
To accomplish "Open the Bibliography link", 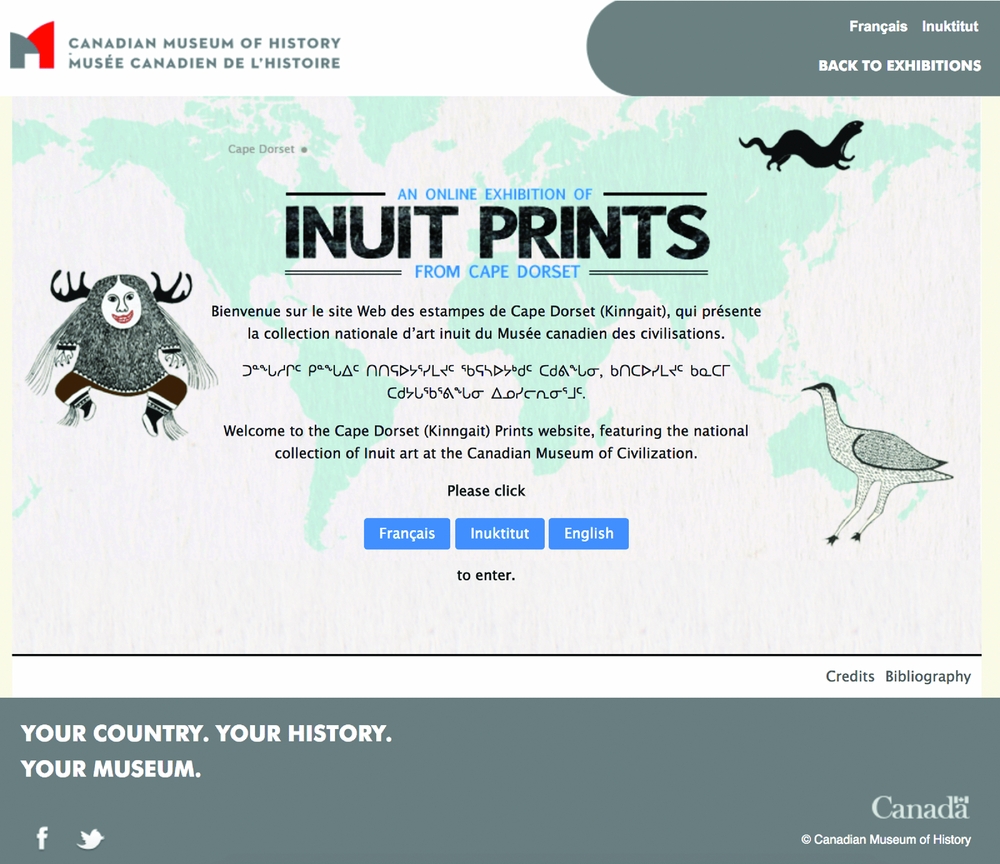I will [x=928, y=677].
